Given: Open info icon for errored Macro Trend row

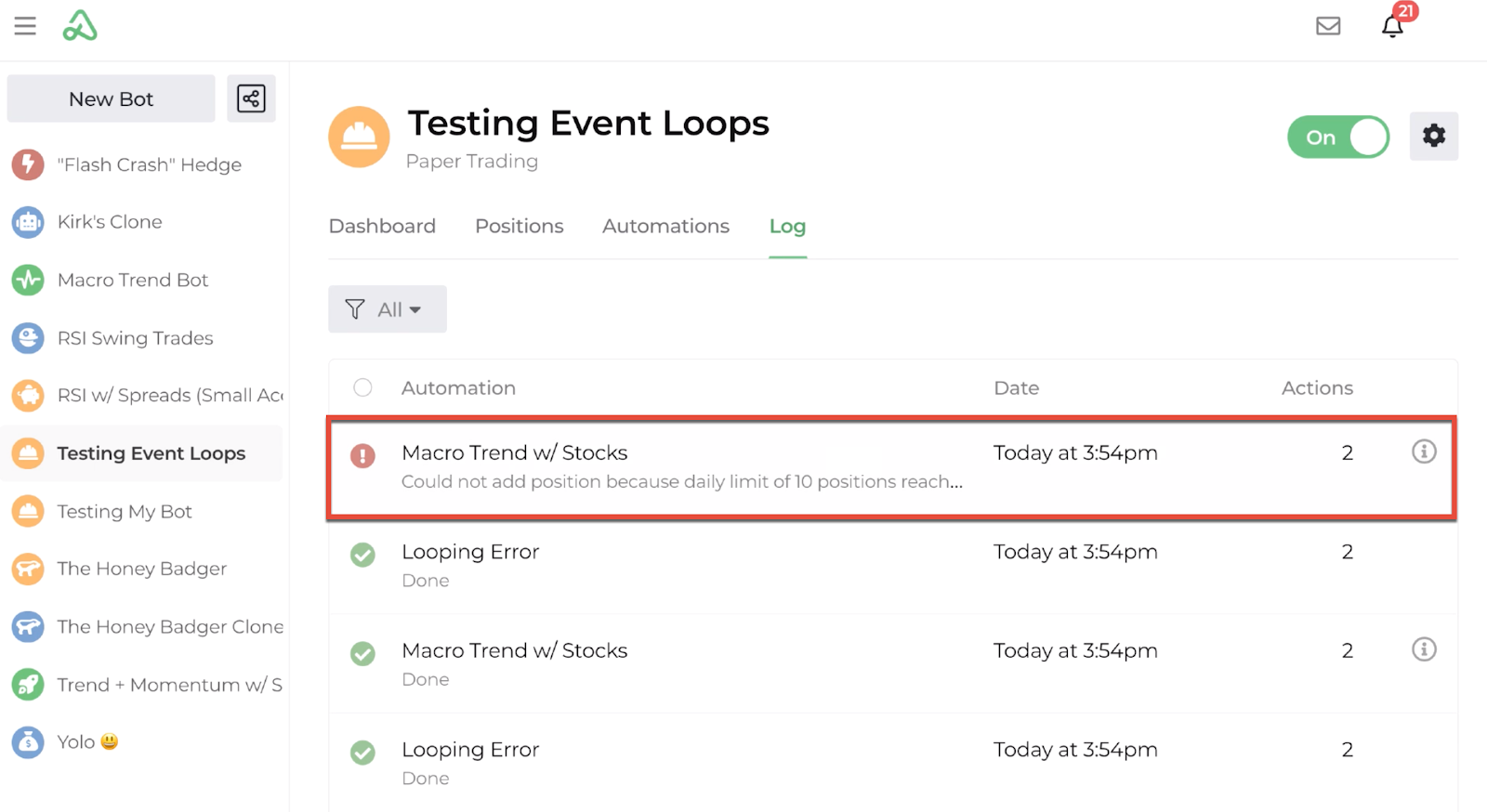Looking at the screenshot, I should pyautogui.click(x=1424, y=452).
